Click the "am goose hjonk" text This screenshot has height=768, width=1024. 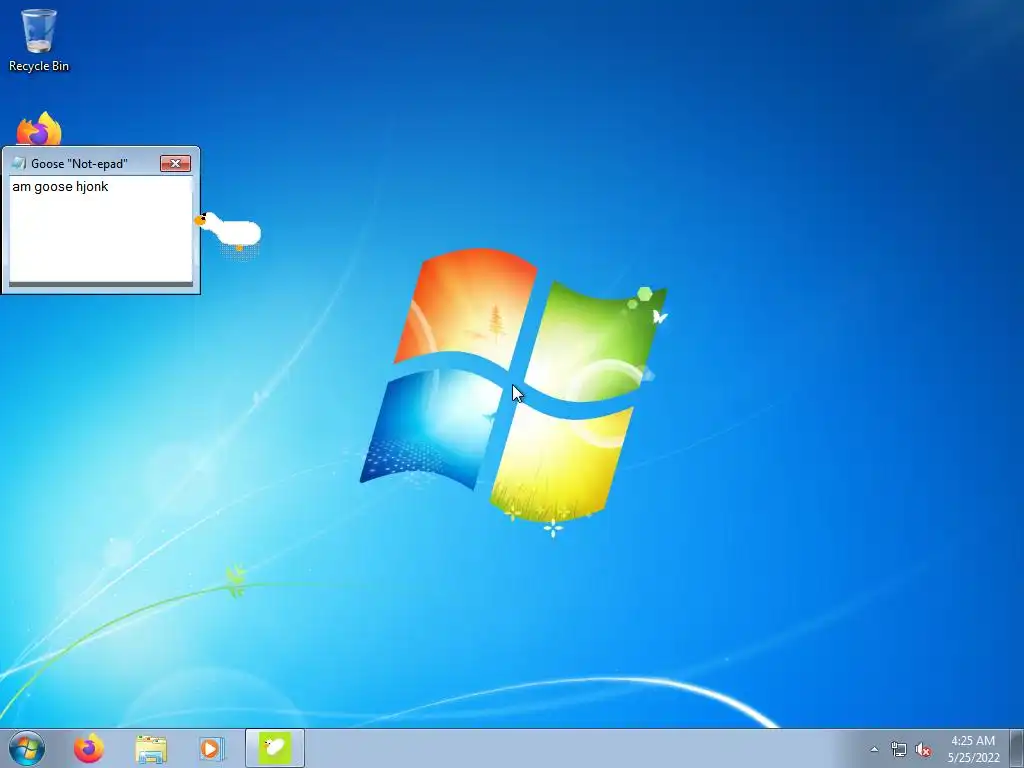point(60,187)
